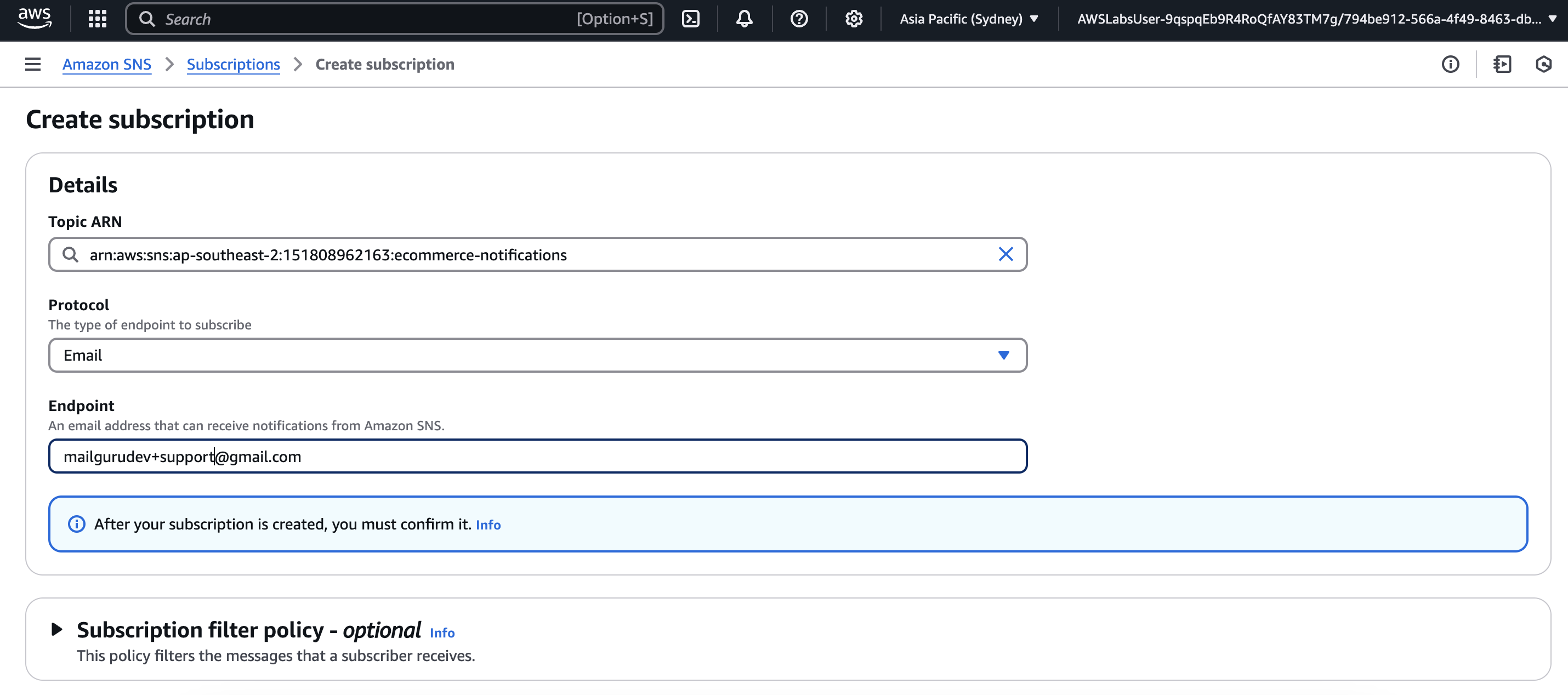Click the info circle icon in the alert
This screenshot has height=695, width=1568.
coord(77,524)
